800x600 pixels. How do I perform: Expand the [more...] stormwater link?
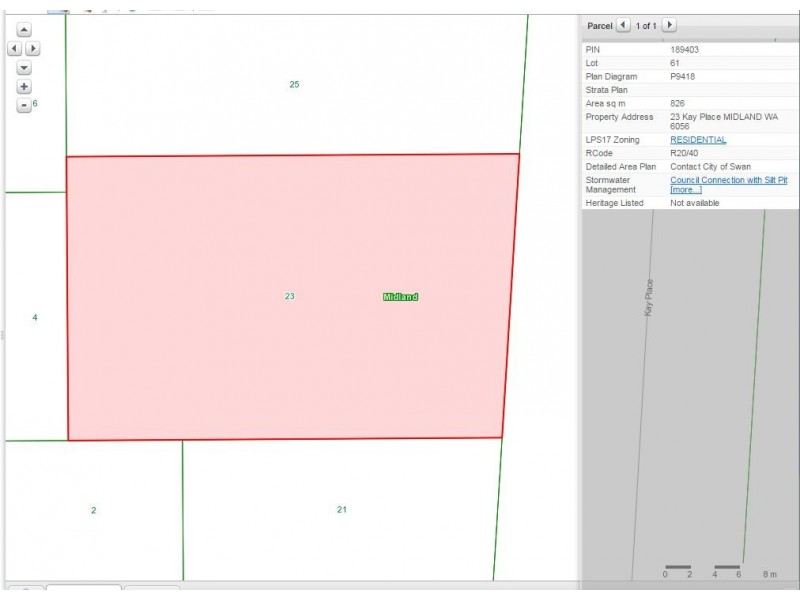685,189
